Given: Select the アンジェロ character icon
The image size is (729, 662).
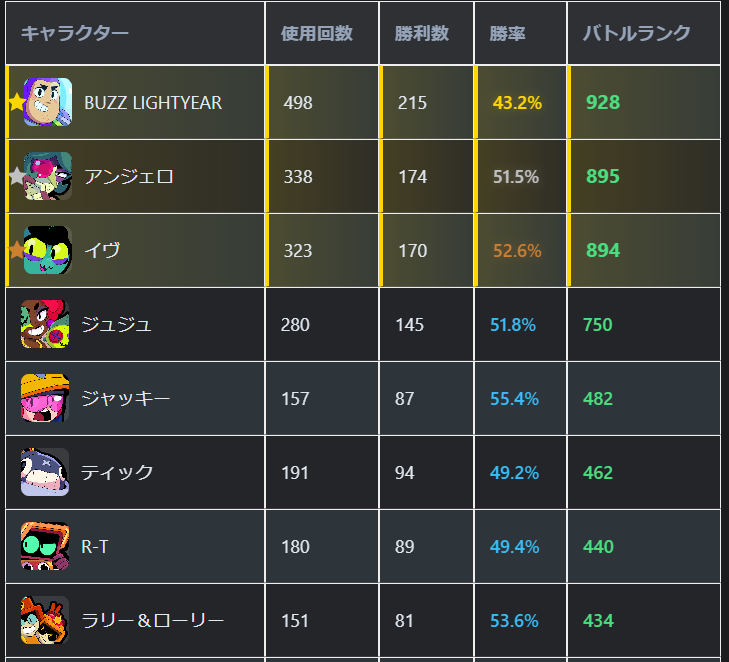Looking at the screenshot, I should 48,176.
